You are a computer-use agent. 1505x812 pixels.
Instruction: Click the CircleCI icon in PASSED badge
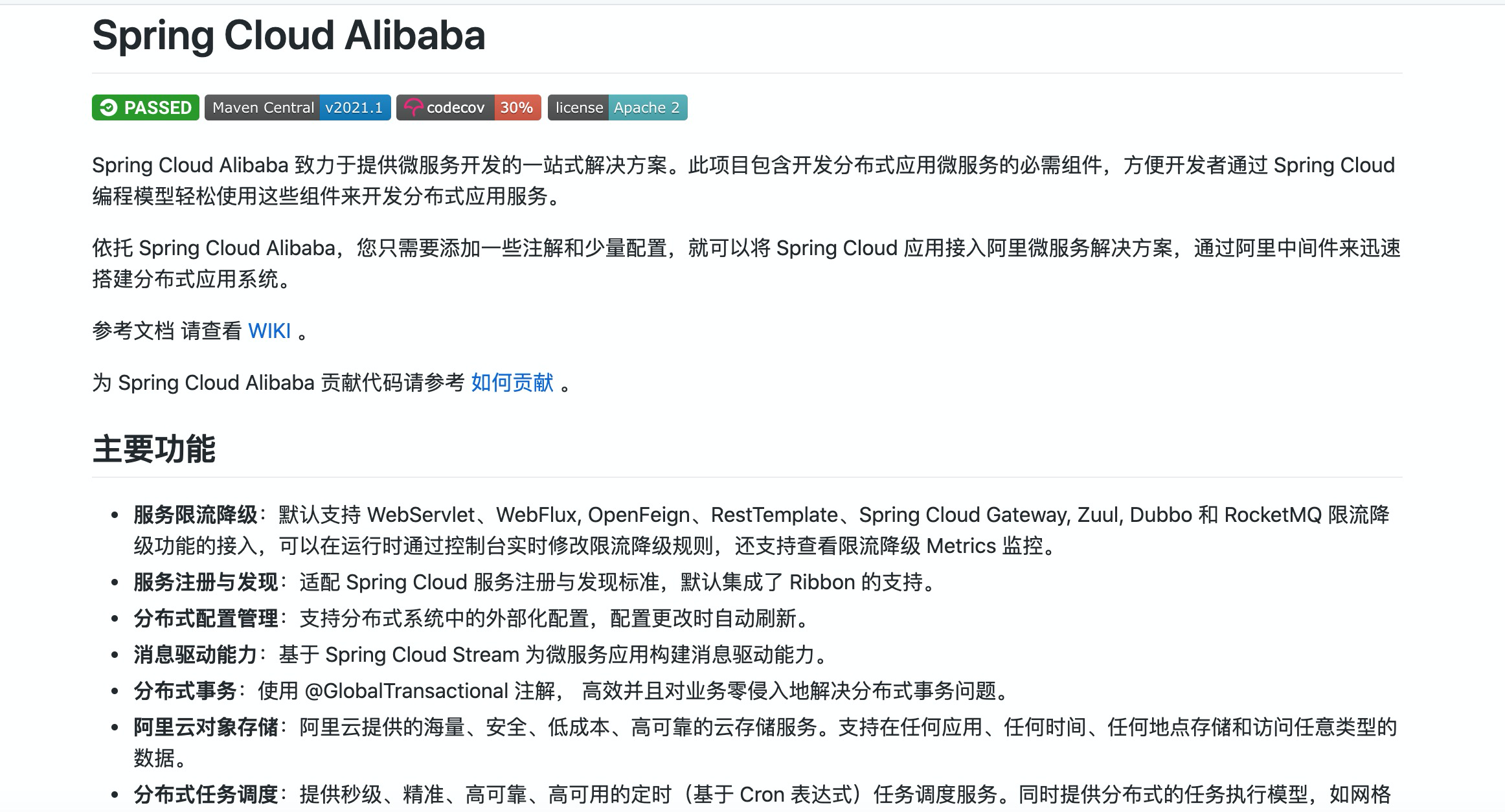[109, 107]
